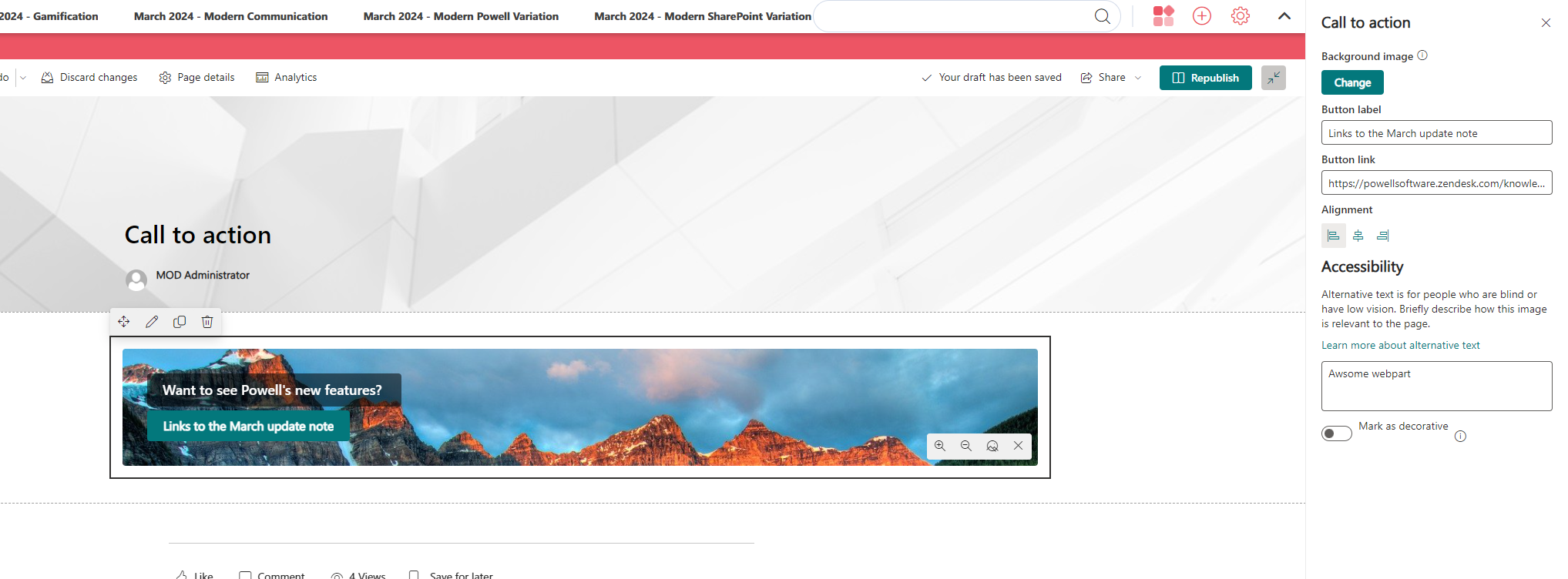Click the reset focal point icon on image
This screenshot has width=1568, height=579.
pyautogui.click(x=992, y=446)
